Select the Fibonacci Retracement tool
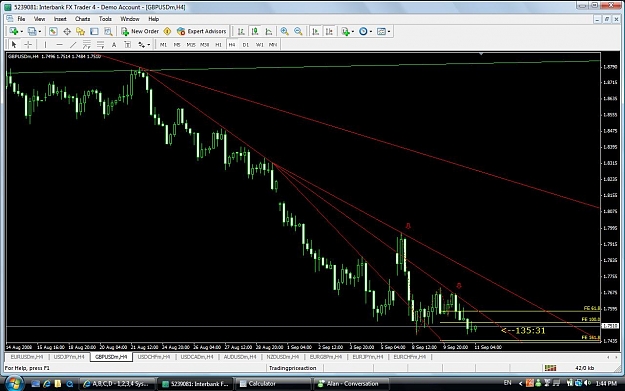This screenshot has height=391, width=625. 100,45
